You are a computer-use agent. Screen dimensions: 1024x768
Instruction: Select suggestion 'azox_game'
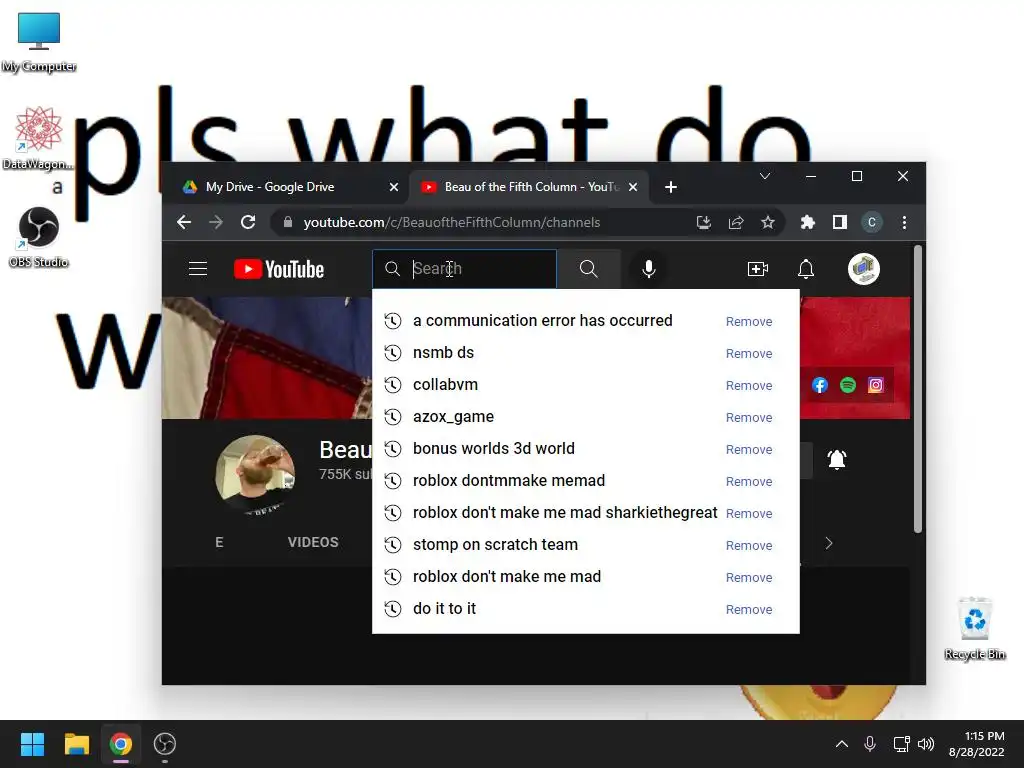coord(453,417)
